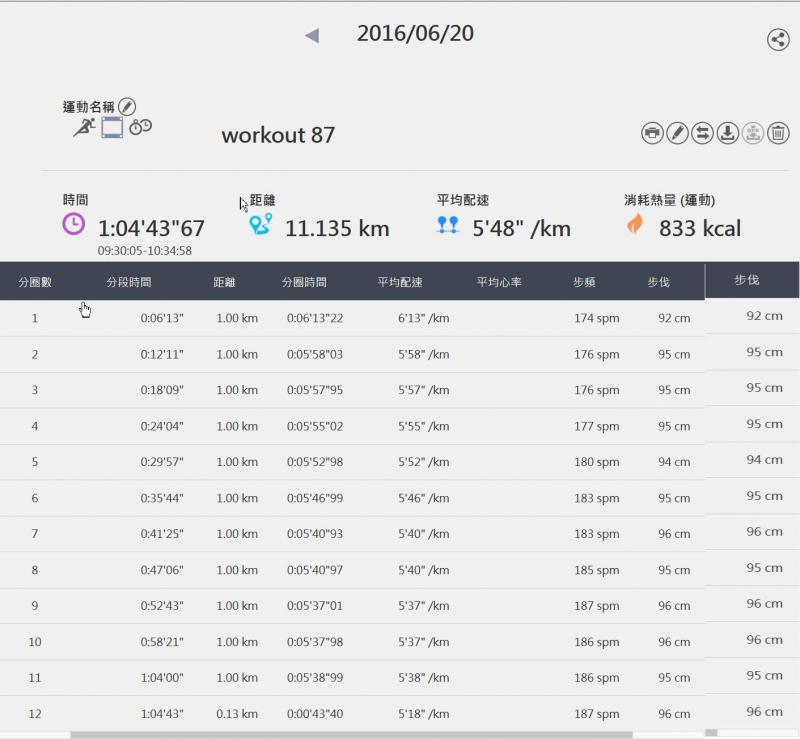
Task: Click 180 spm cadence cell
Action: [596, 462]
